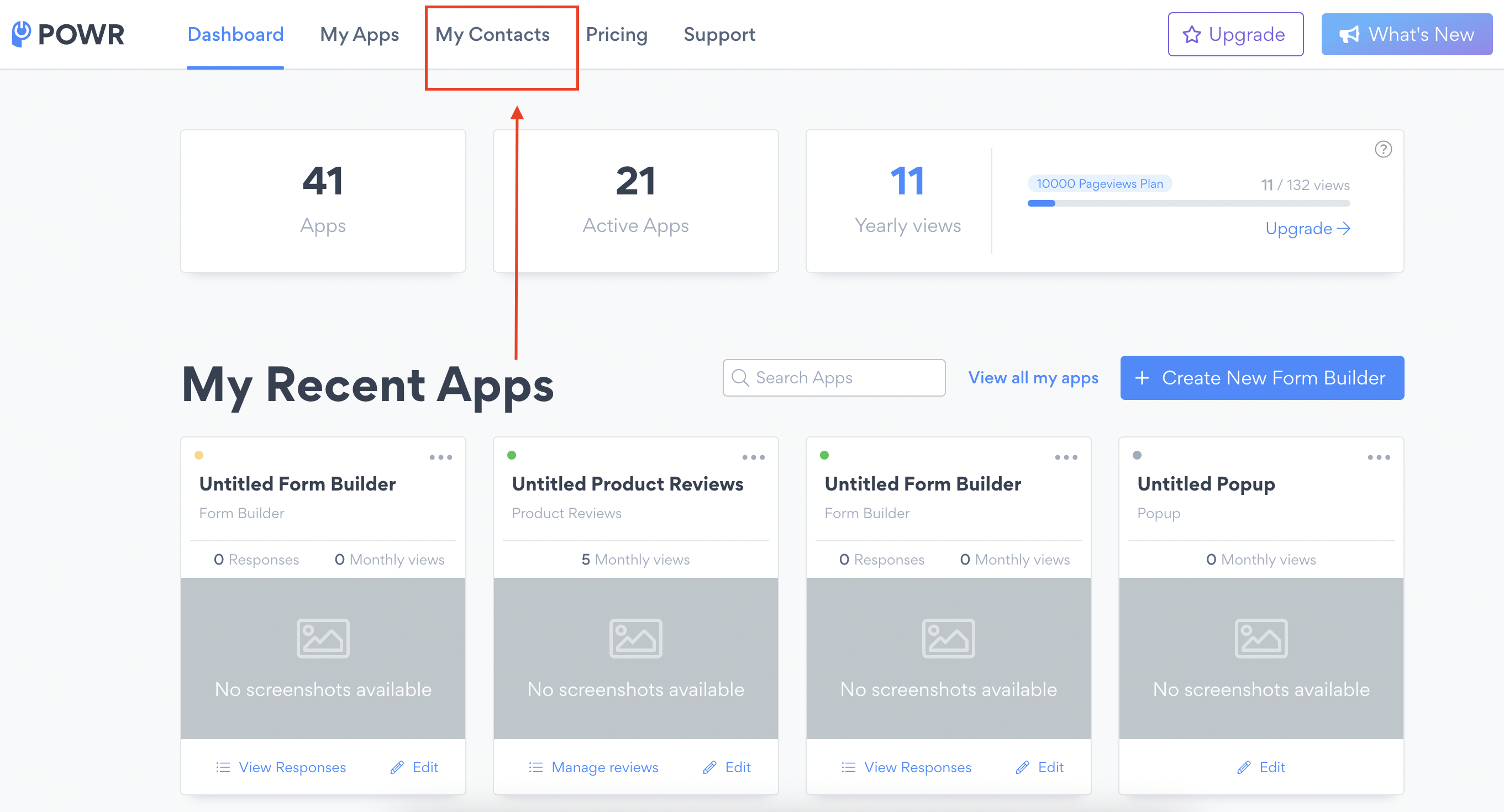Open the My Apps tab
The image size is (1504, 812).
(360, 34)
